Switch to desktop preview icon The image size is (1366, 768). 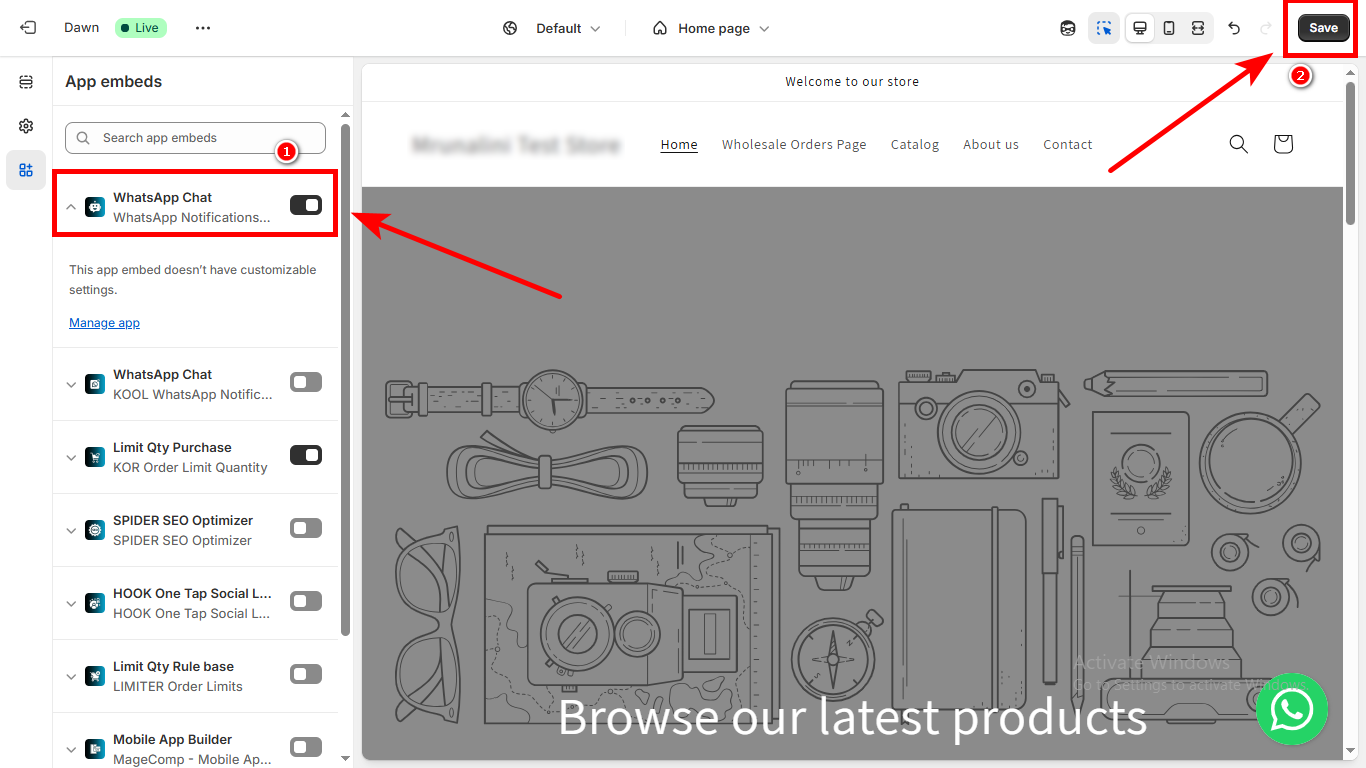(1139, 28)
